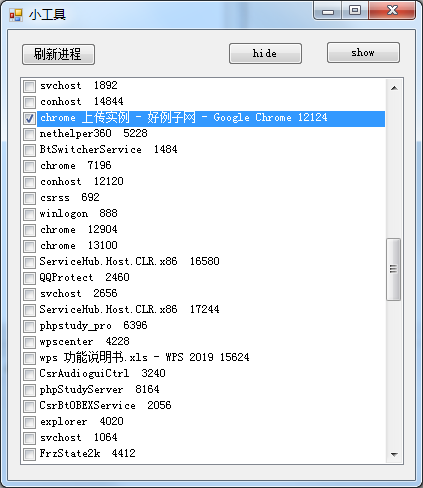
Task: Tick the QQProtect 2460 checkbox
Action: (29, 278)
